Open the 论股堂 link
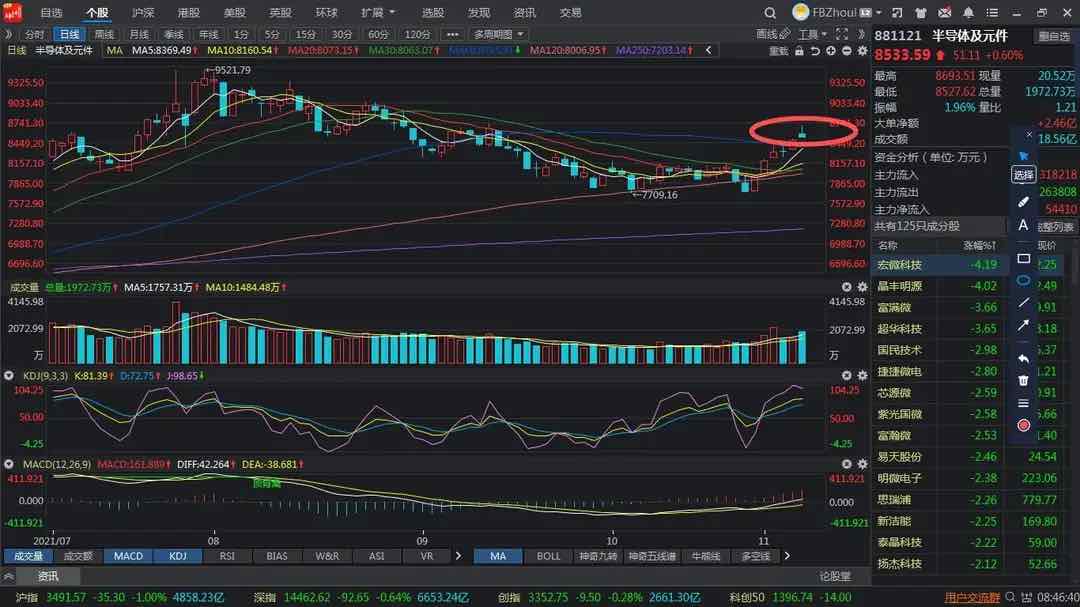1080x607 pixels. (x=835, y=576)
